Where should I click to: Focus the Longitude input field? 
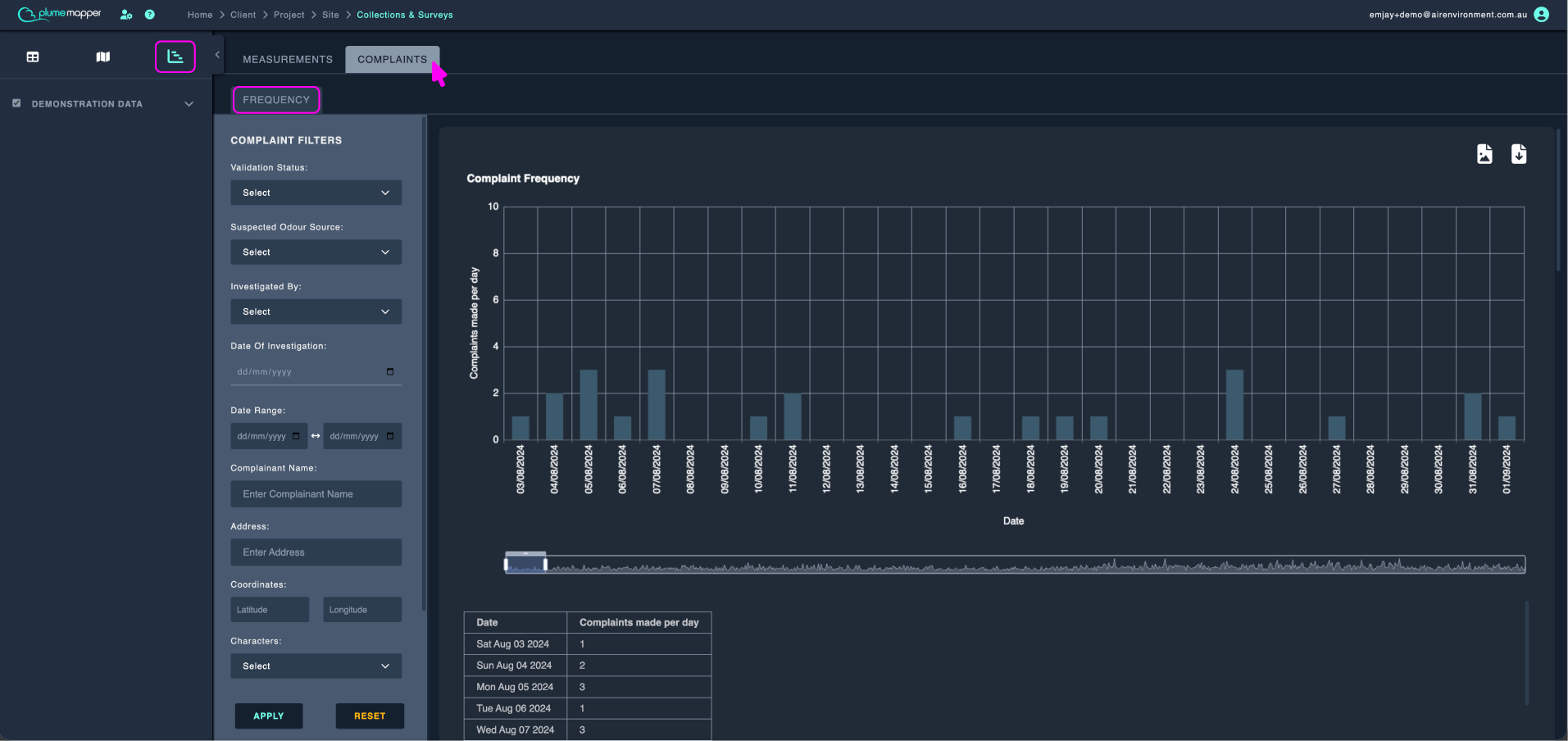click(362, 610)
